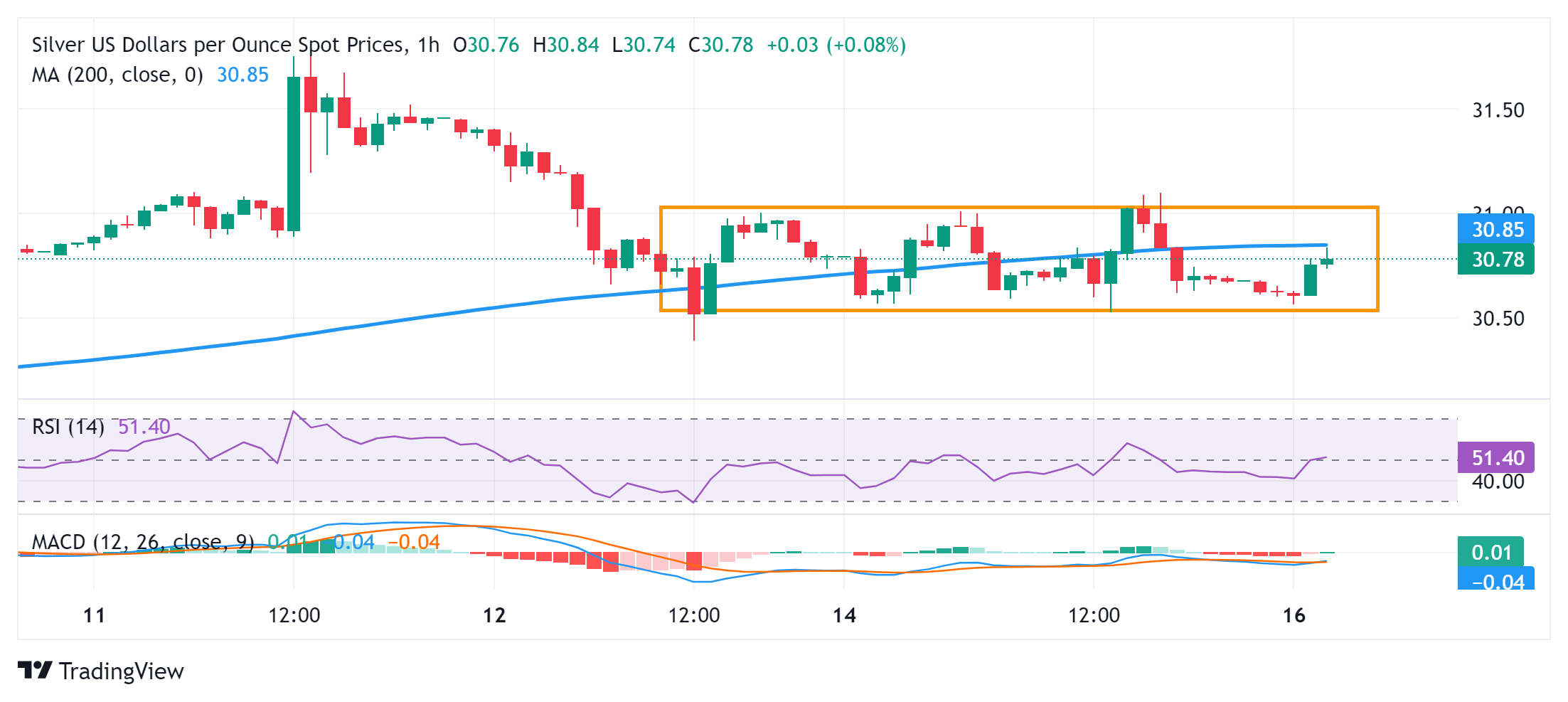1568x702 pixels.
Task: Click the date label 16 on time axis
Action: click(x=1294, y=615)
